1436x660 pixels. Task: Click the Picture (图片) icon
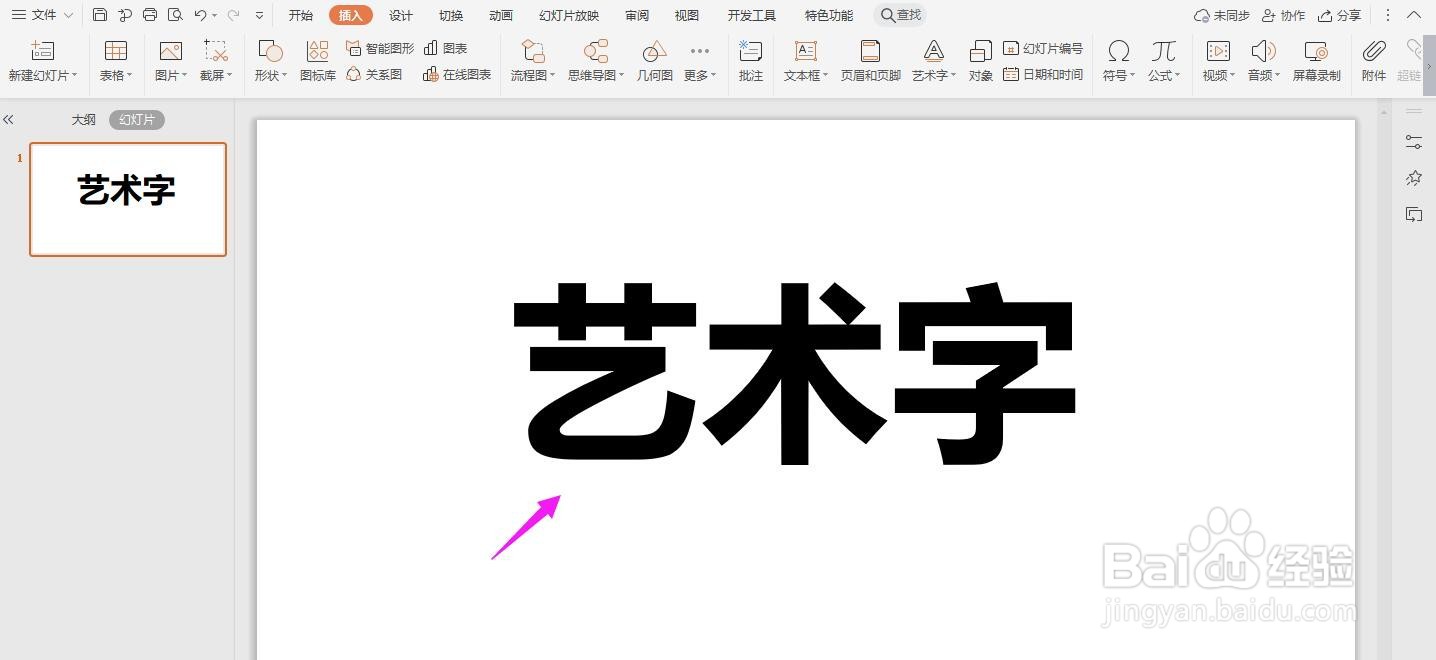[171, 51]
